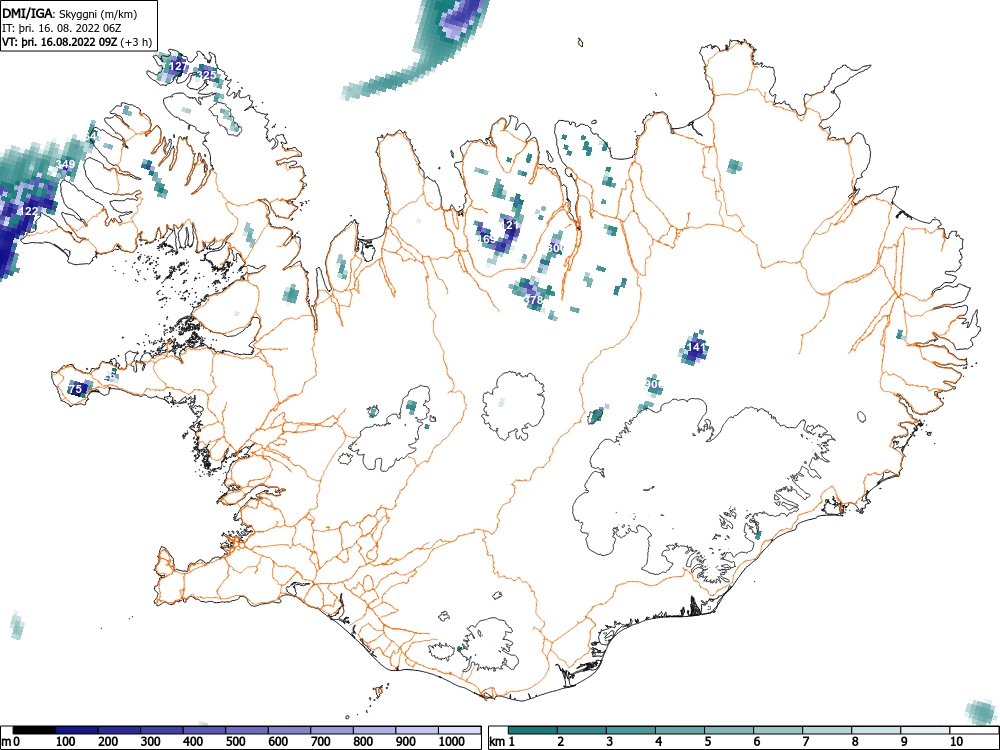Screen dimensions: 1000x750
Task: Select the 600–700 m legend swatch
Action: (x=290, y=730)
